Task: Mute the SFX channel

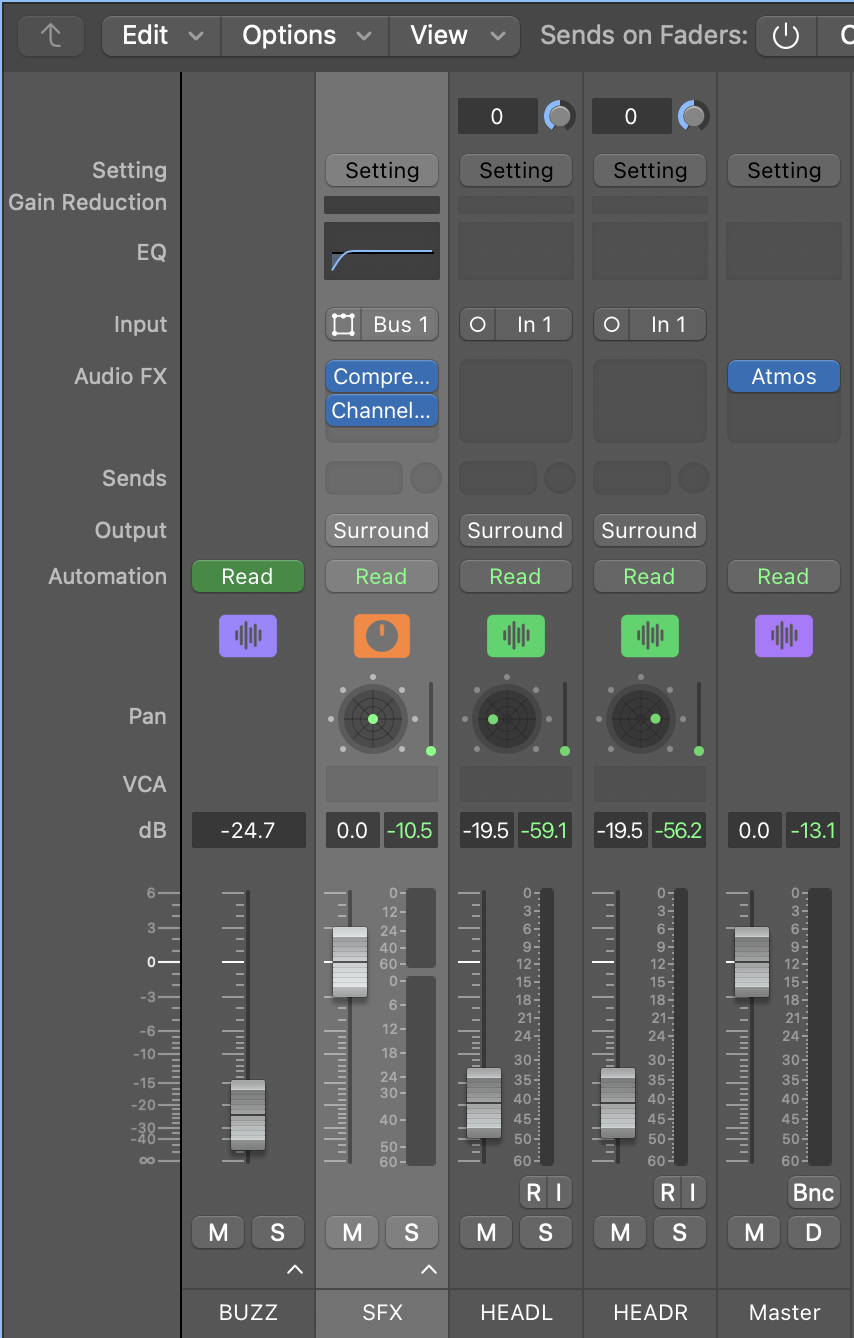Action: [x=352, y=1233]
